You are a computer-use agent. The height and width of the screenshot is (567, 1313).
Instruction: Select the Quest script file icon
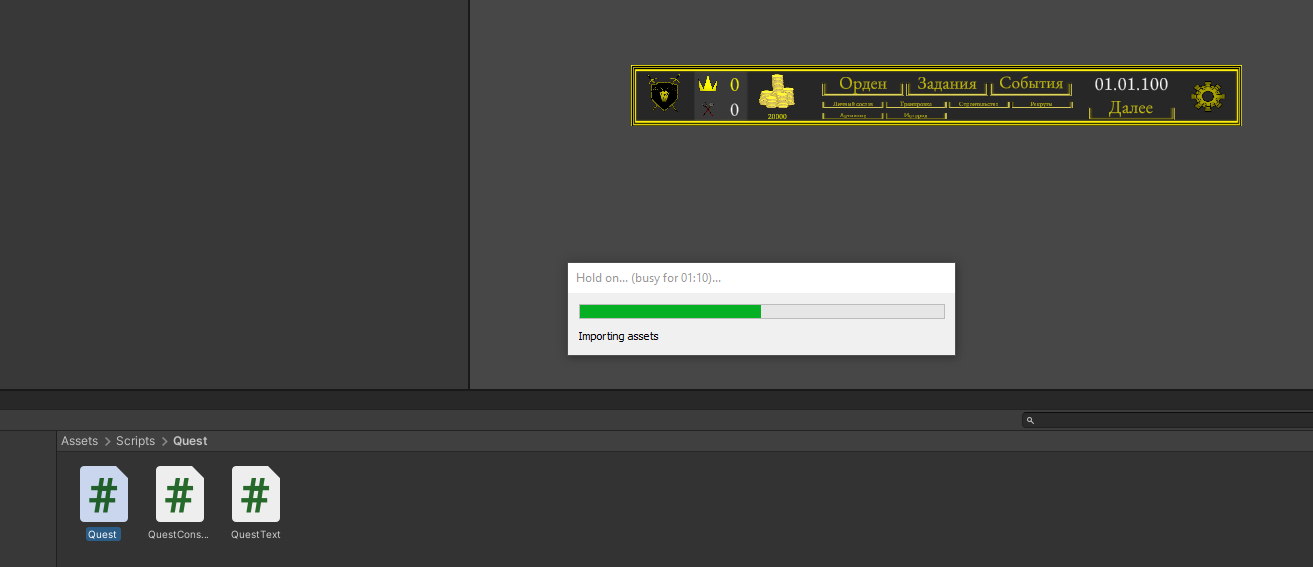coord(104,494)
